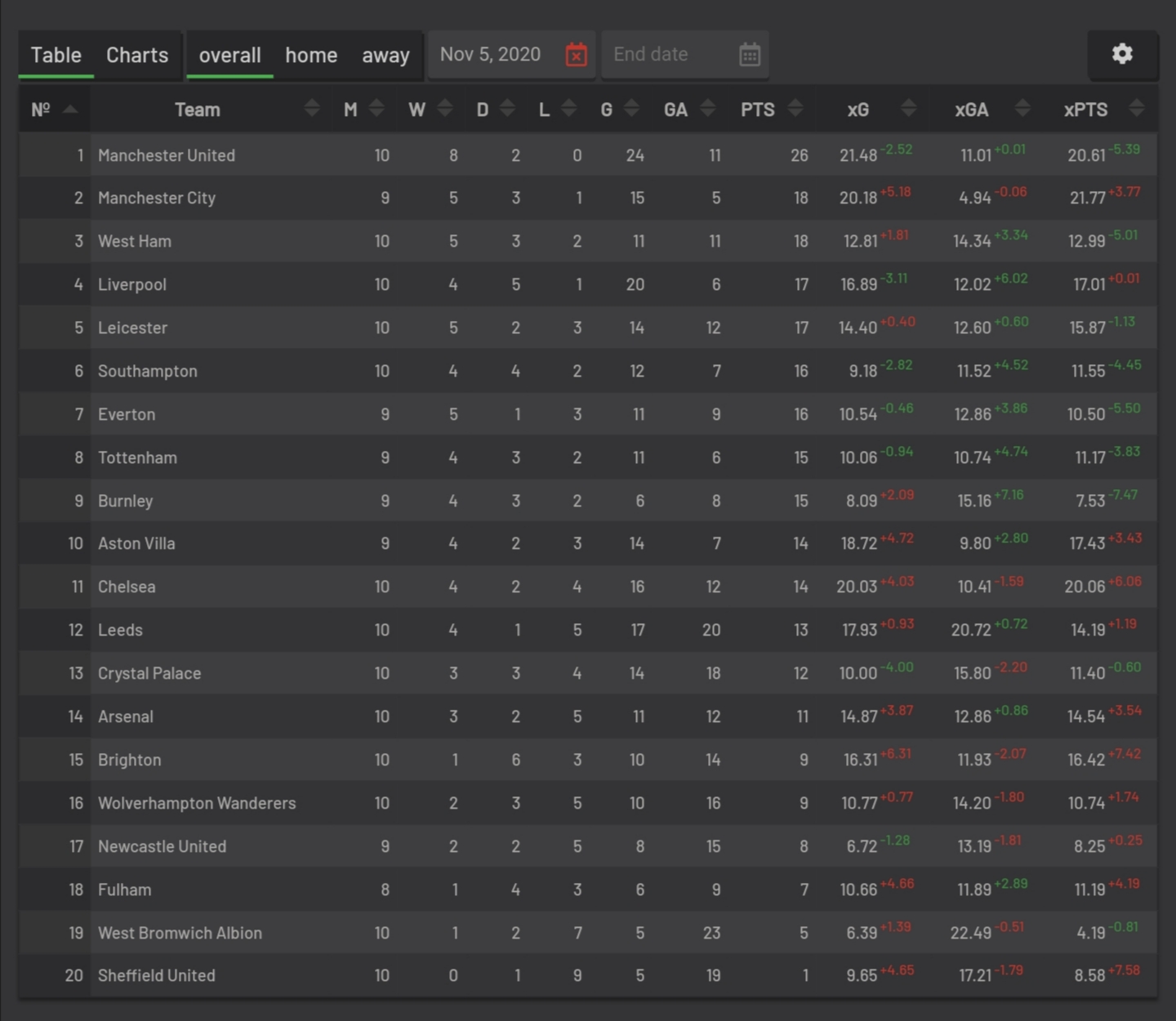Screen dimensions: 1176x1021
Task: Select the Table tab
Action: (56, 56)
